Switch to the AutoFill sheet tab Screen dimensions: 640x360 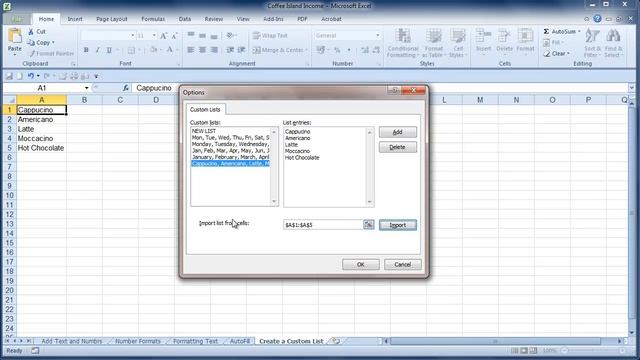coord(240,341)
